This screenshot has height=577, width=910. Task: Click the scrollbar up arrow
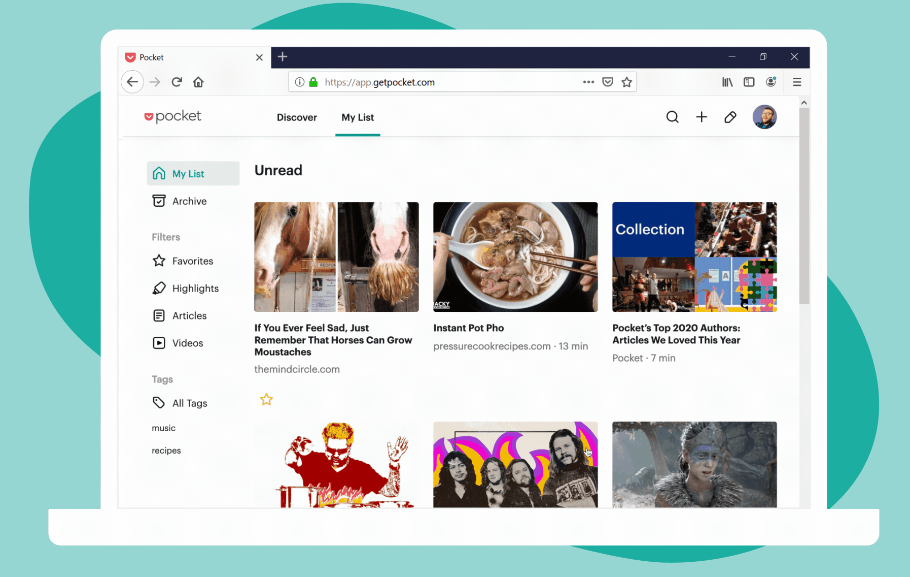point(804,103)
